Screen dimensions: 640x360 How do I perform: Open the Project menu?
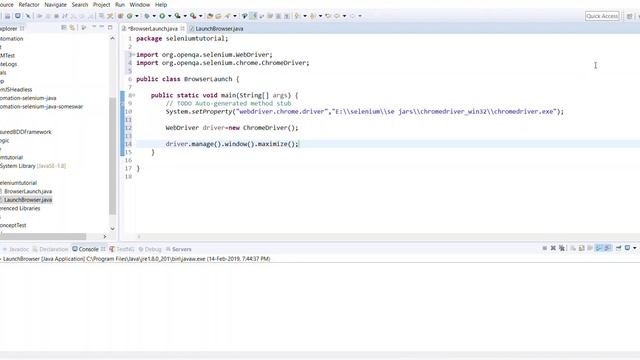point(102,4)
